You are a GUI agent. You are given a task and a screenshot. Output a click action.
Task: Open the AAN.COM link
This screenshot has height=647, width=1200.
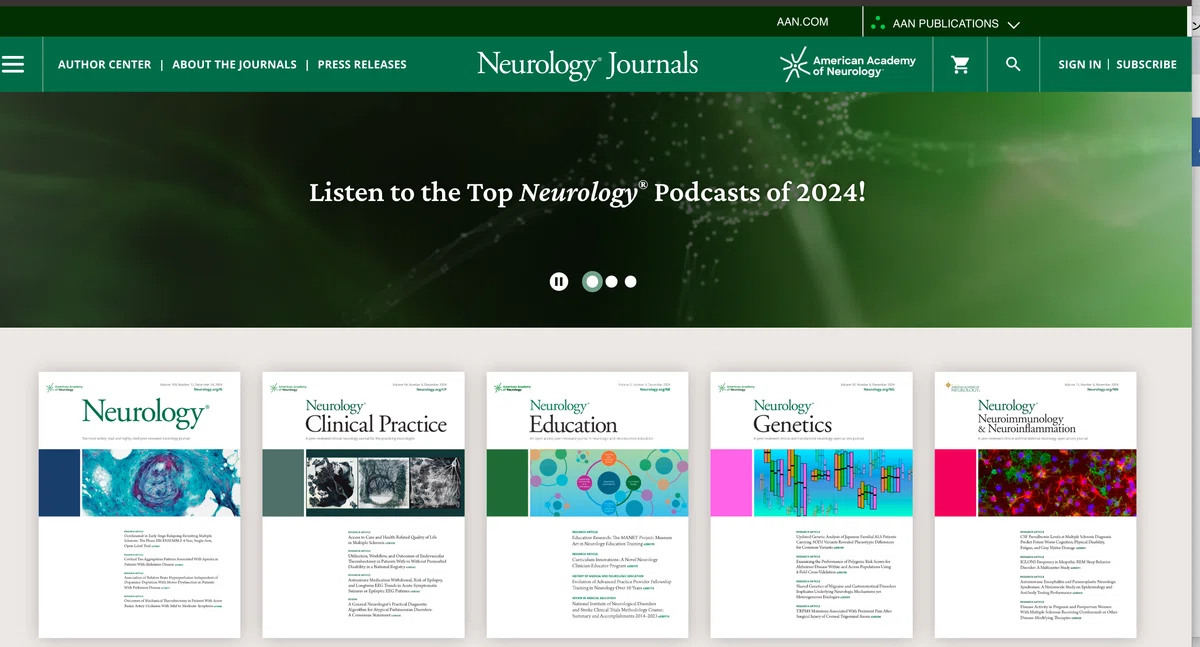click(803, 22)
